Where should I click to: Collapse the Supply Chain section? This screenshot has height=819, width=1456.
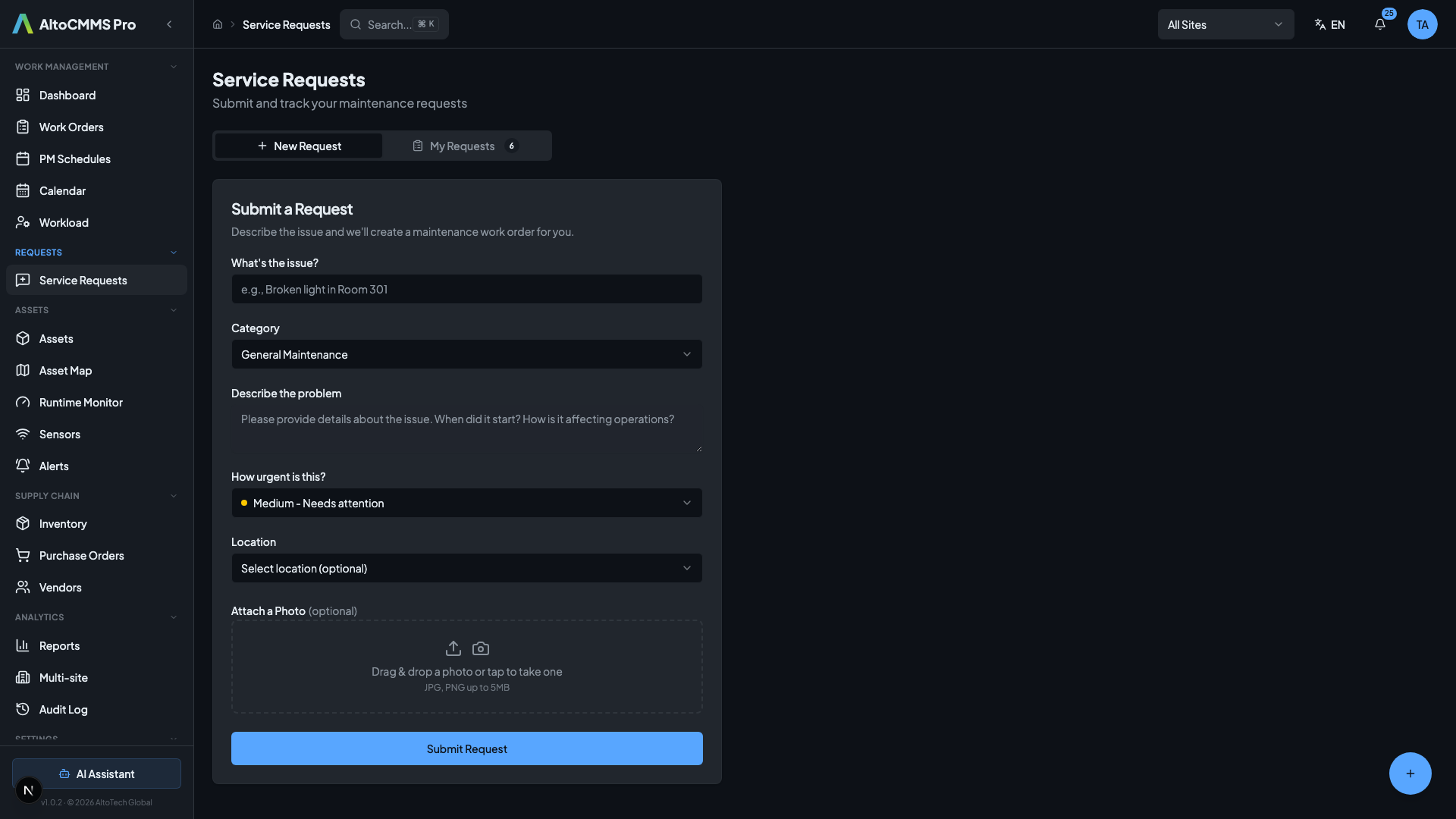click(x=173, y=496)
